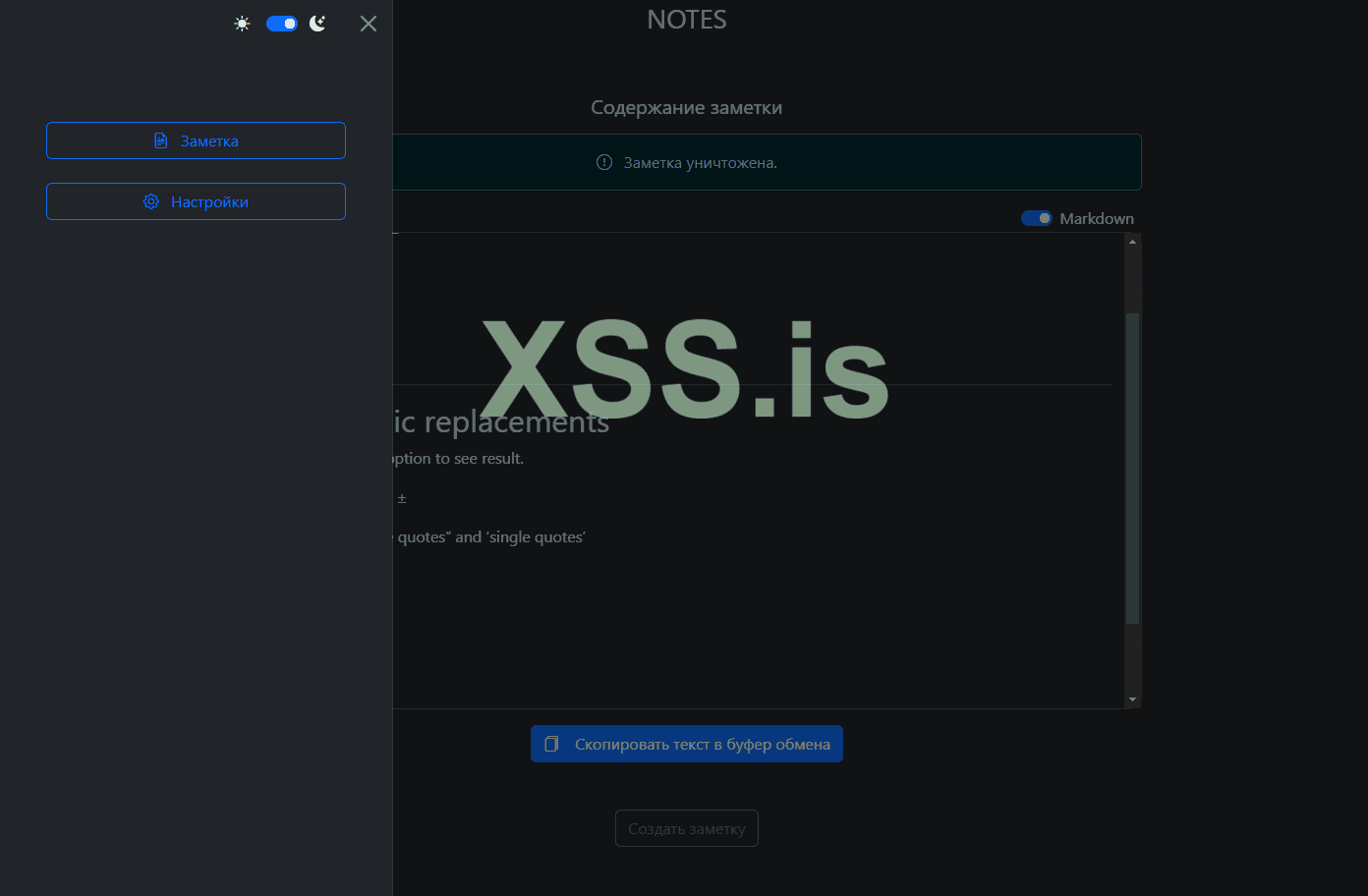Click the 'to see result.' text line

[x=458, y=459]
